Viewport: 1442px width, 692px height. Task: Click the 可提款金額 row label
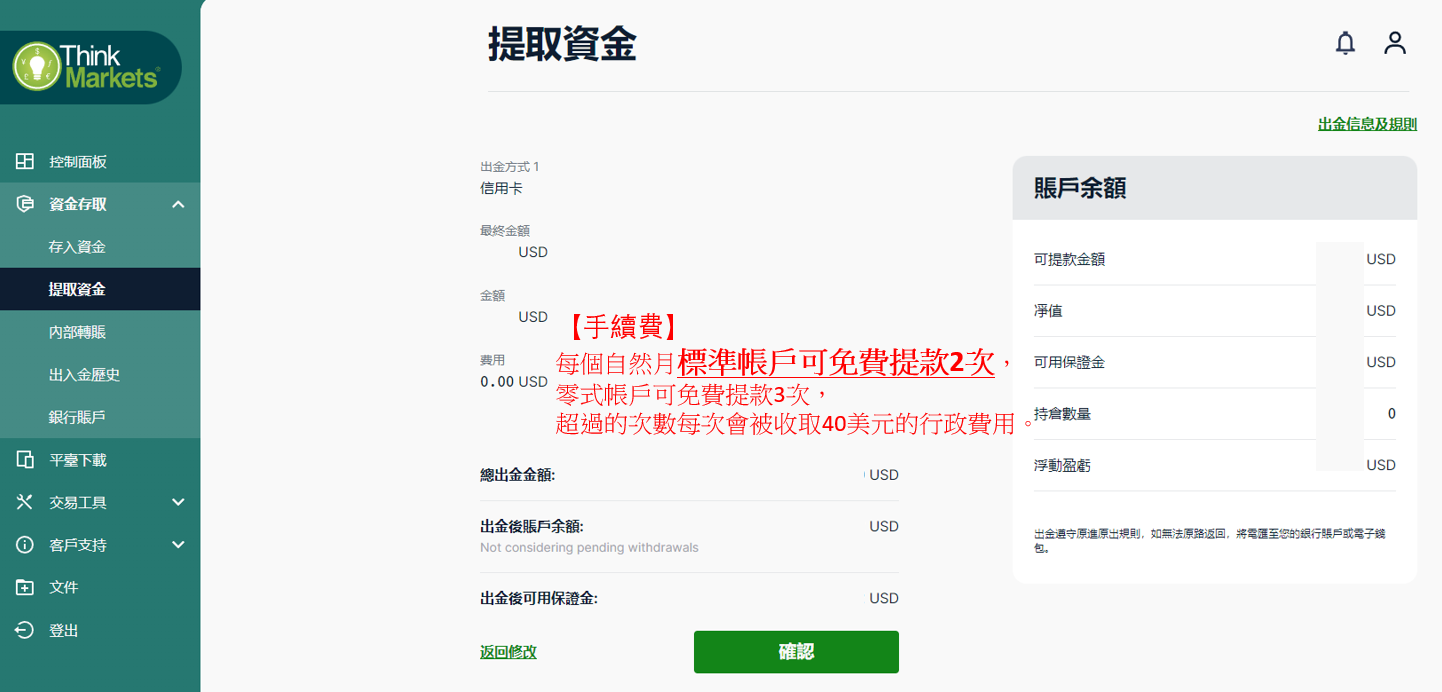pyautogui.click(x=1069, y=259)
